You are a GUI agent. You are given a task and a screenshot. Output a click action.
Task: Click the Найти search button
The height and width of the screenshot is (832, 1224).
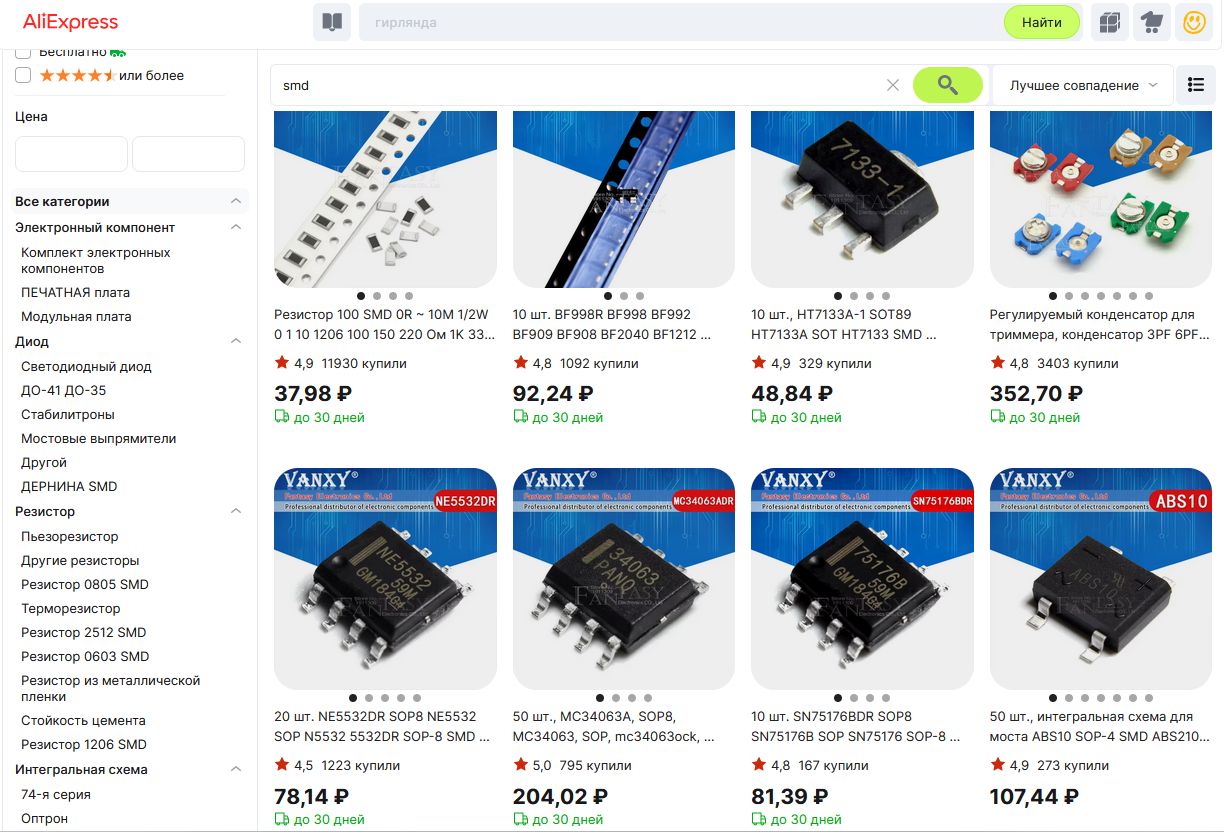pyautogui.click(x=1042, y=22)
